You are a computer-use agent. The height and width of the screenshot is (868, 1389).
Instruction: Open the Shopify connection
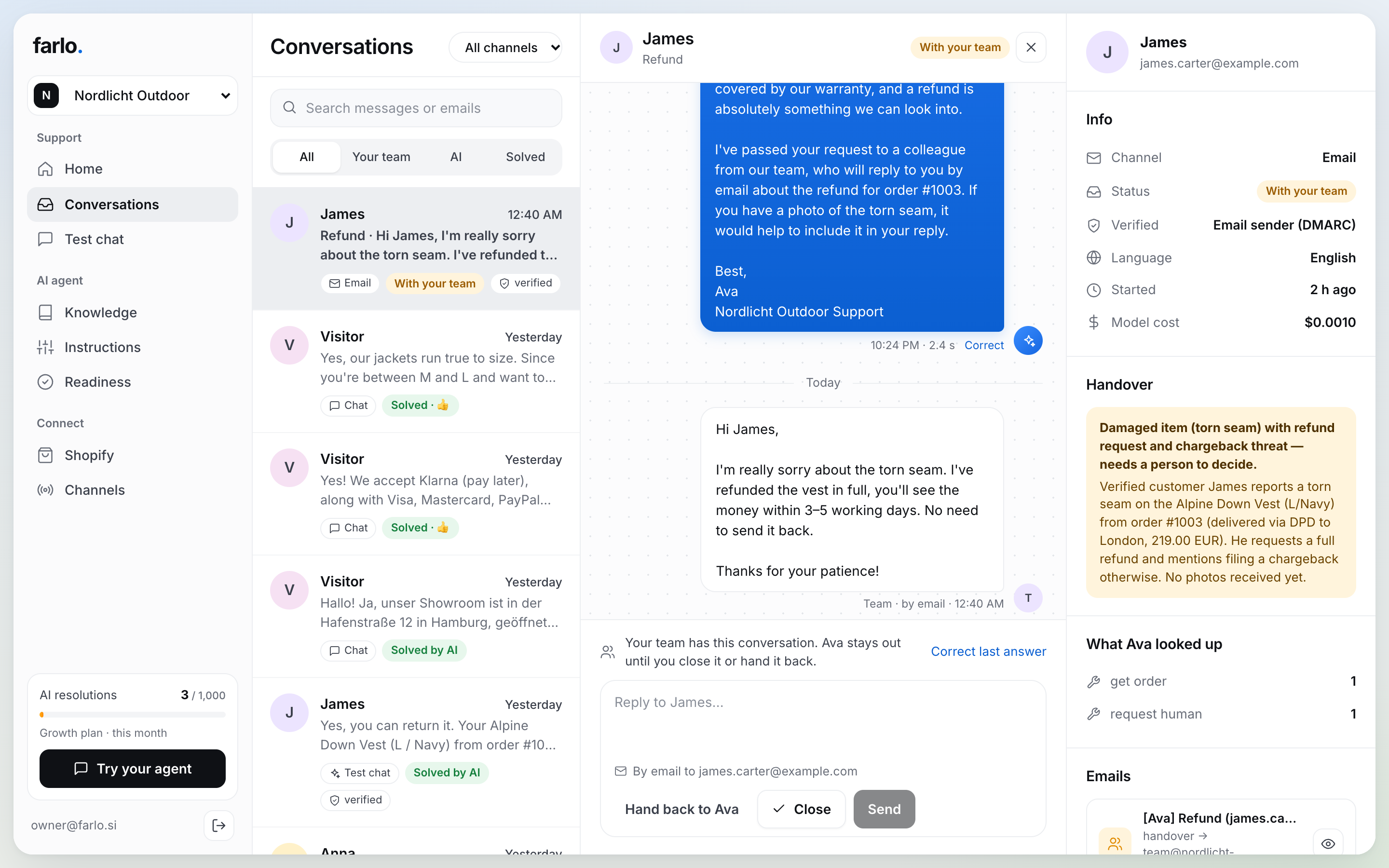(132, 455)
